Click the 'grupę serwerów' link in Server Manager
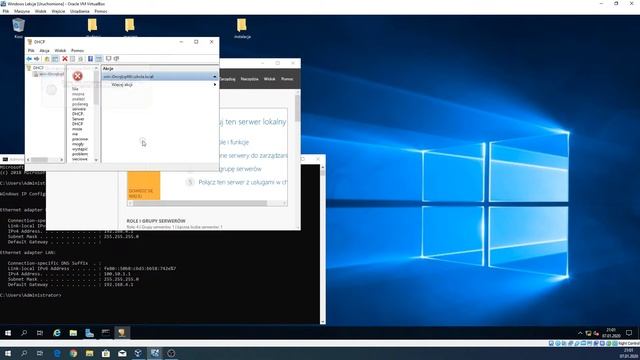The width and height of the screenshot is (640, 360). coord(240,169)
